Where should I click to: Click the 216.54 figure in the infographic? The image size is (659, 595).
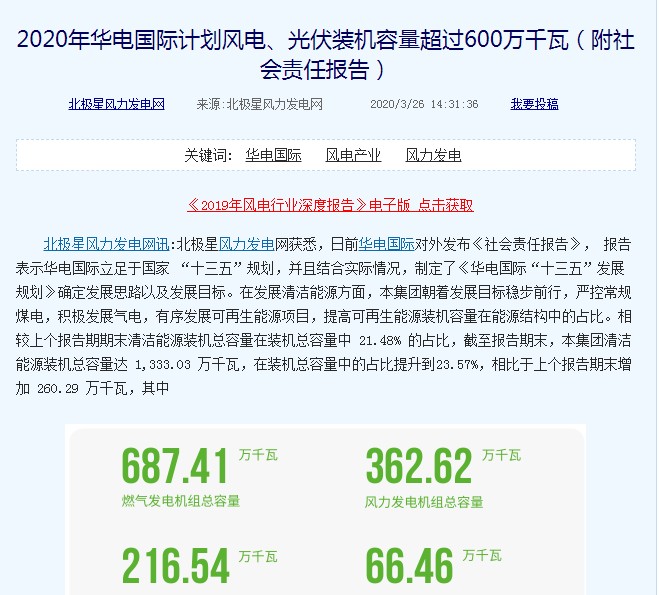176,566
